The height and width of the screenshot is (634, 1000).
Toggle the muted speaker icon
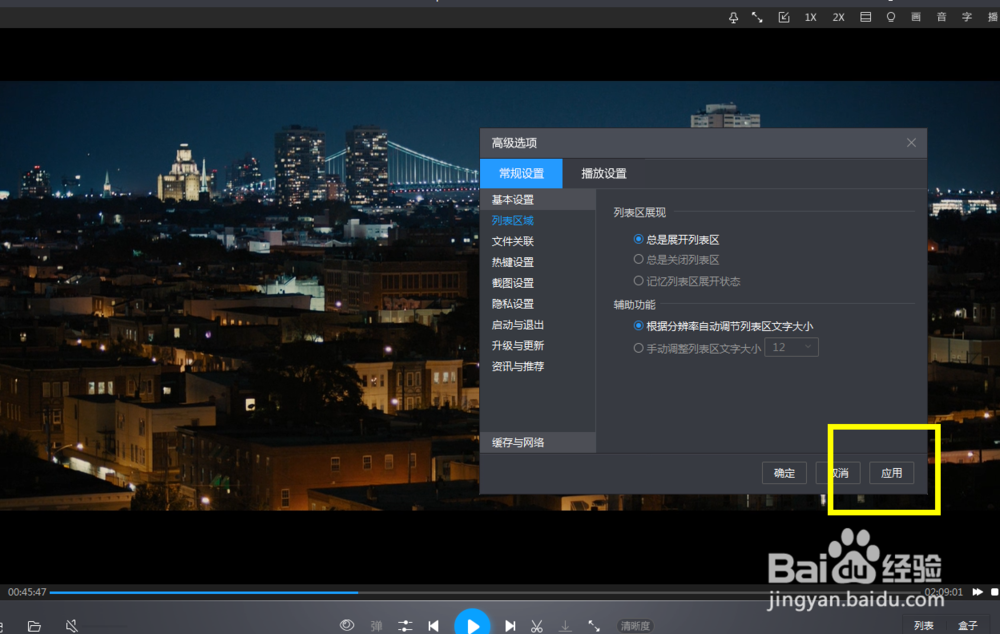click(x=72, y=626)
